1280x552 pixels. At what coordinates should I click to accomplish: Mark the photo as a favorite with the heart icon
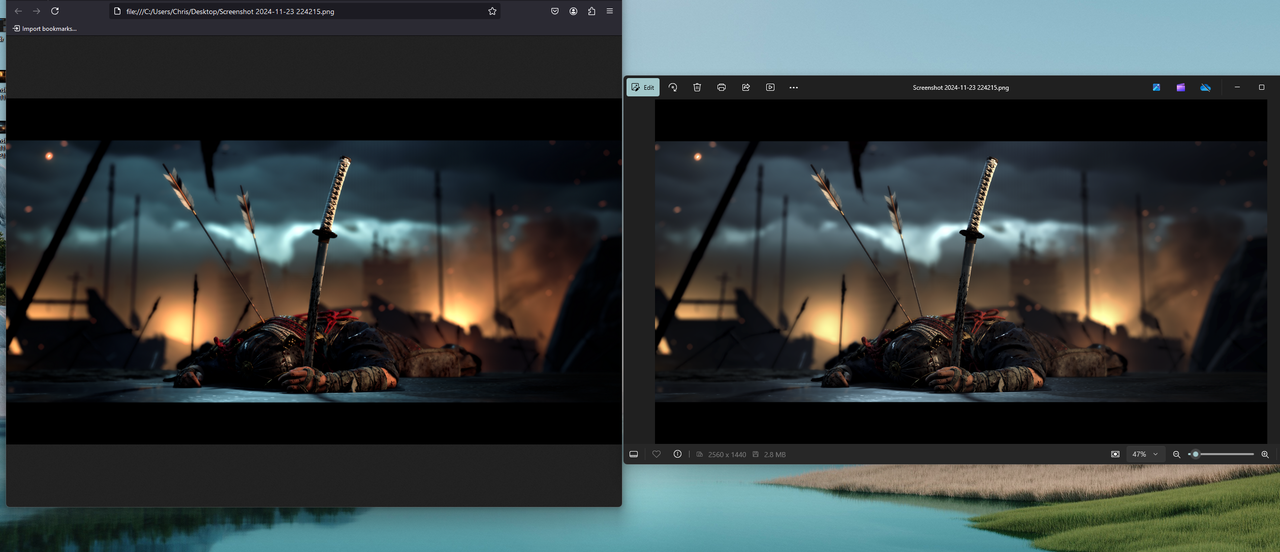pos(657,454)
